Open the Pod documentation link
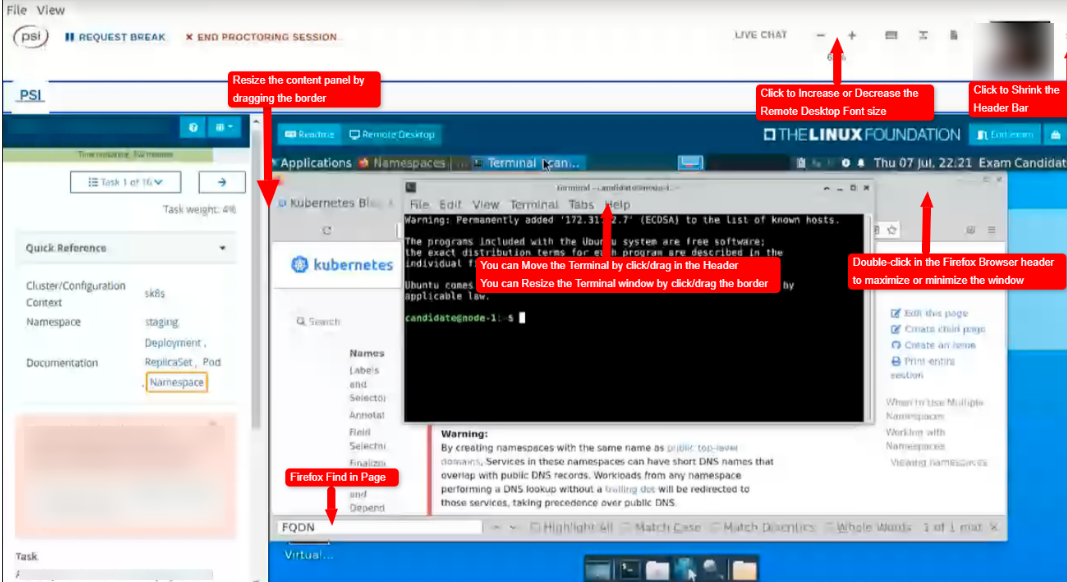This screenshot has width=1067, height=582. (212, 362)
